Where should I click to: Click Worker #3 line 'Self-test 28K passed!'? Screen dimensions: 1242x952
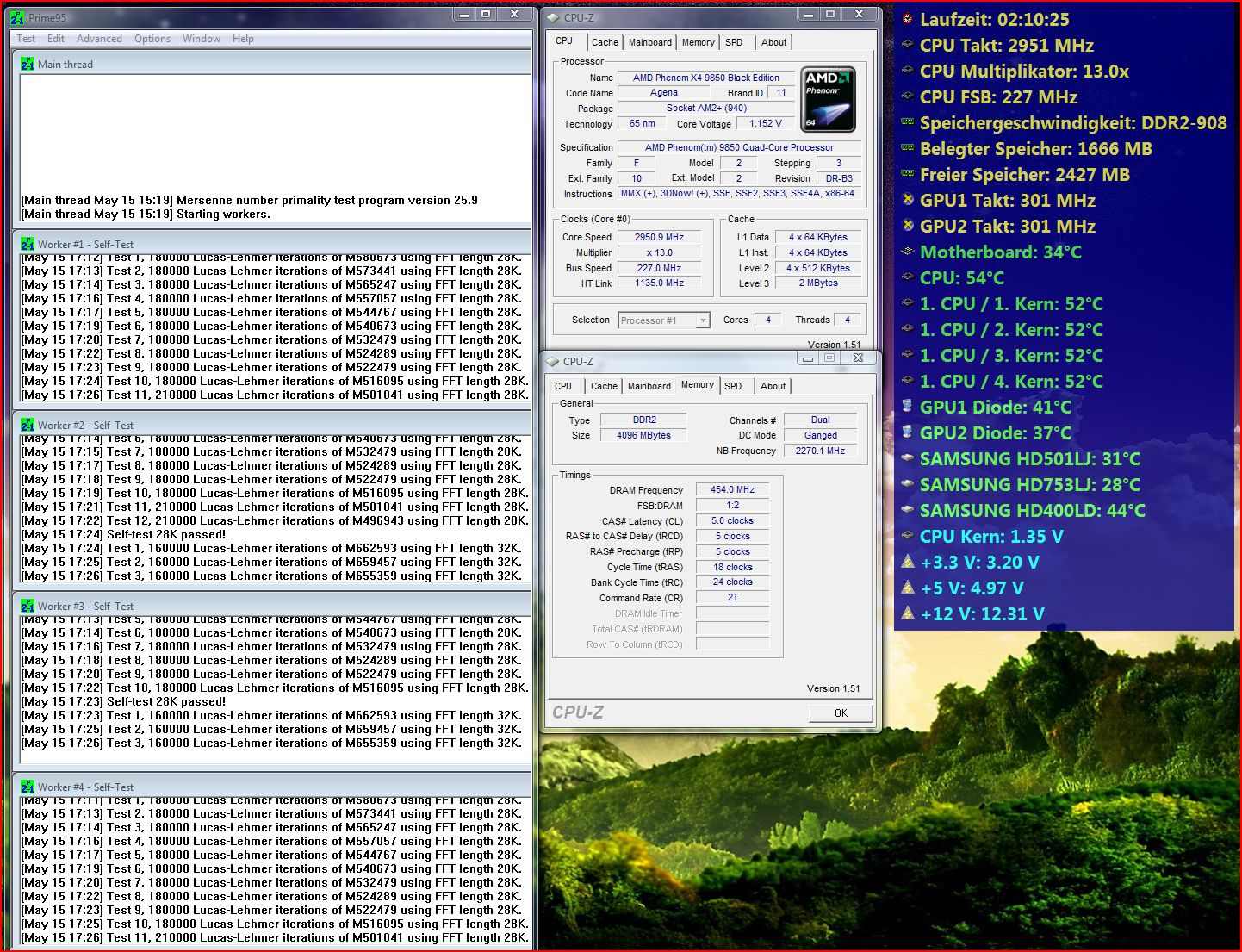click(166, 701)
